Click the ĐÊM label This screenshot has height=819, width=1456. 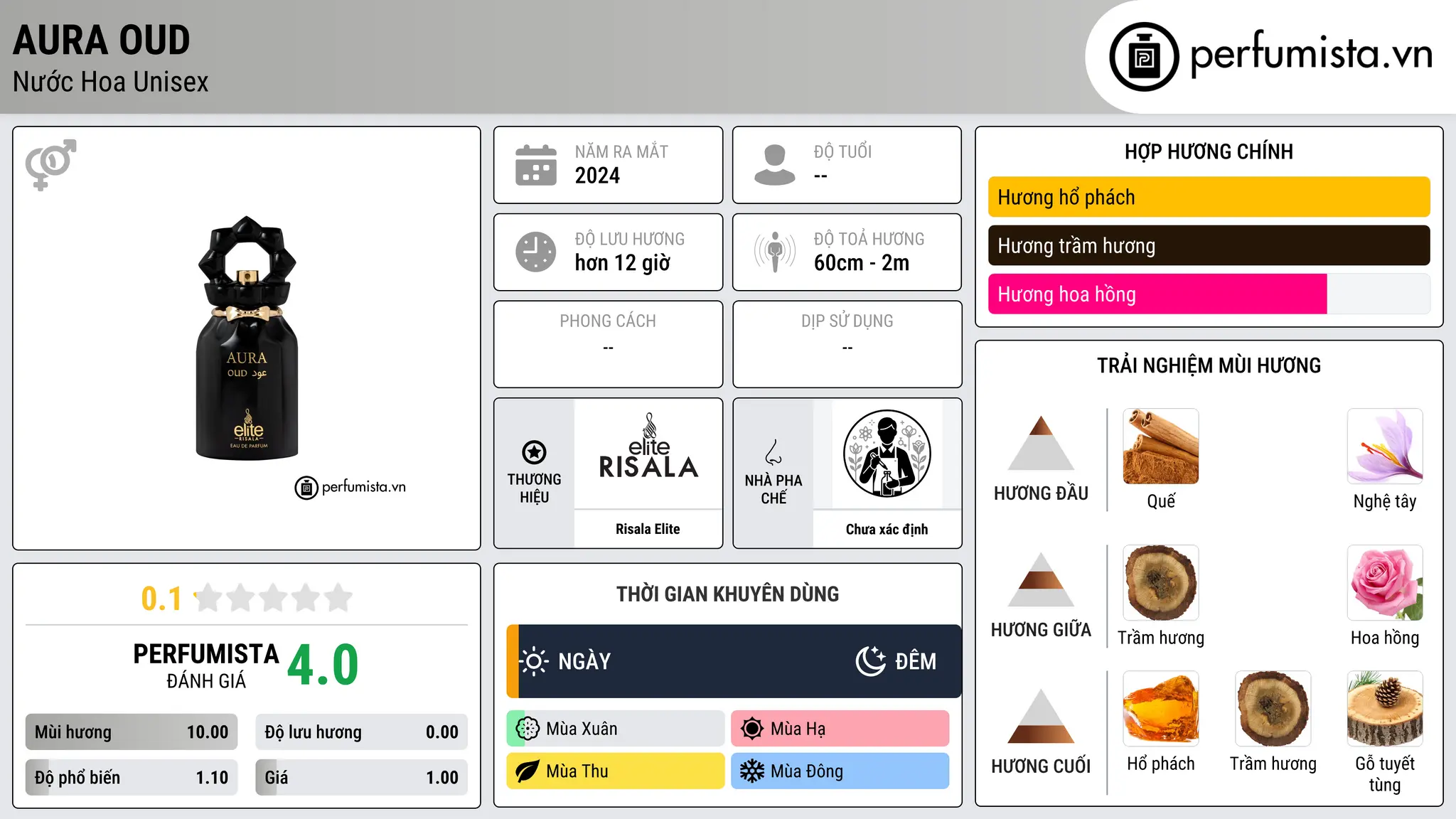(916, 661)
